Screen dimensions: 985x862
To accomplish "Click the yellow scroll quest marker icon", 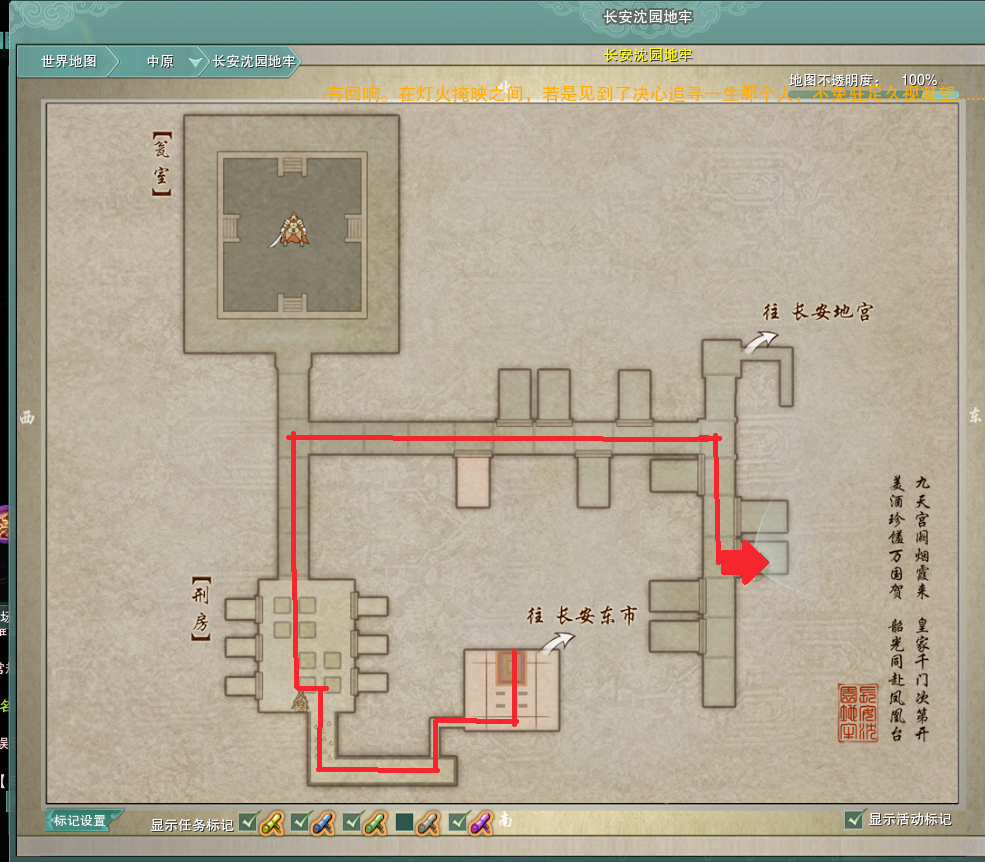I will click(x=272, y=823).
